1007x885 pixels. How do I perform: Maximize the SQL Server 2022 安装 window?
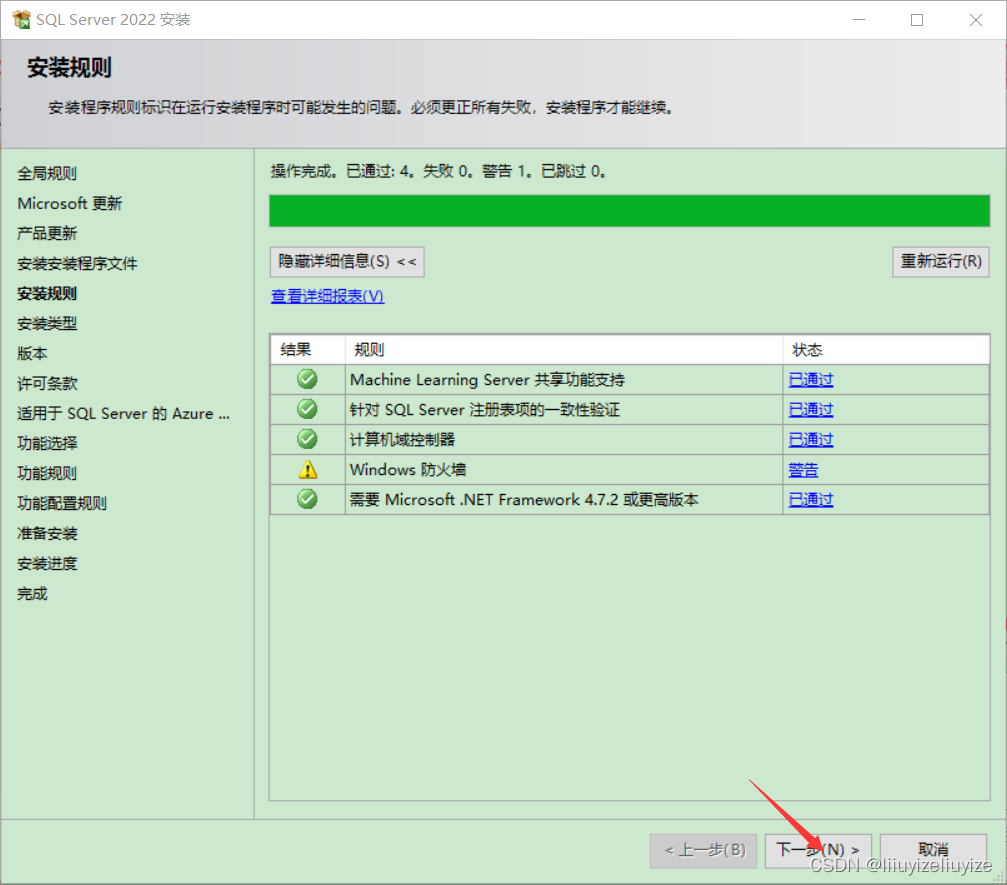[917, 20]
